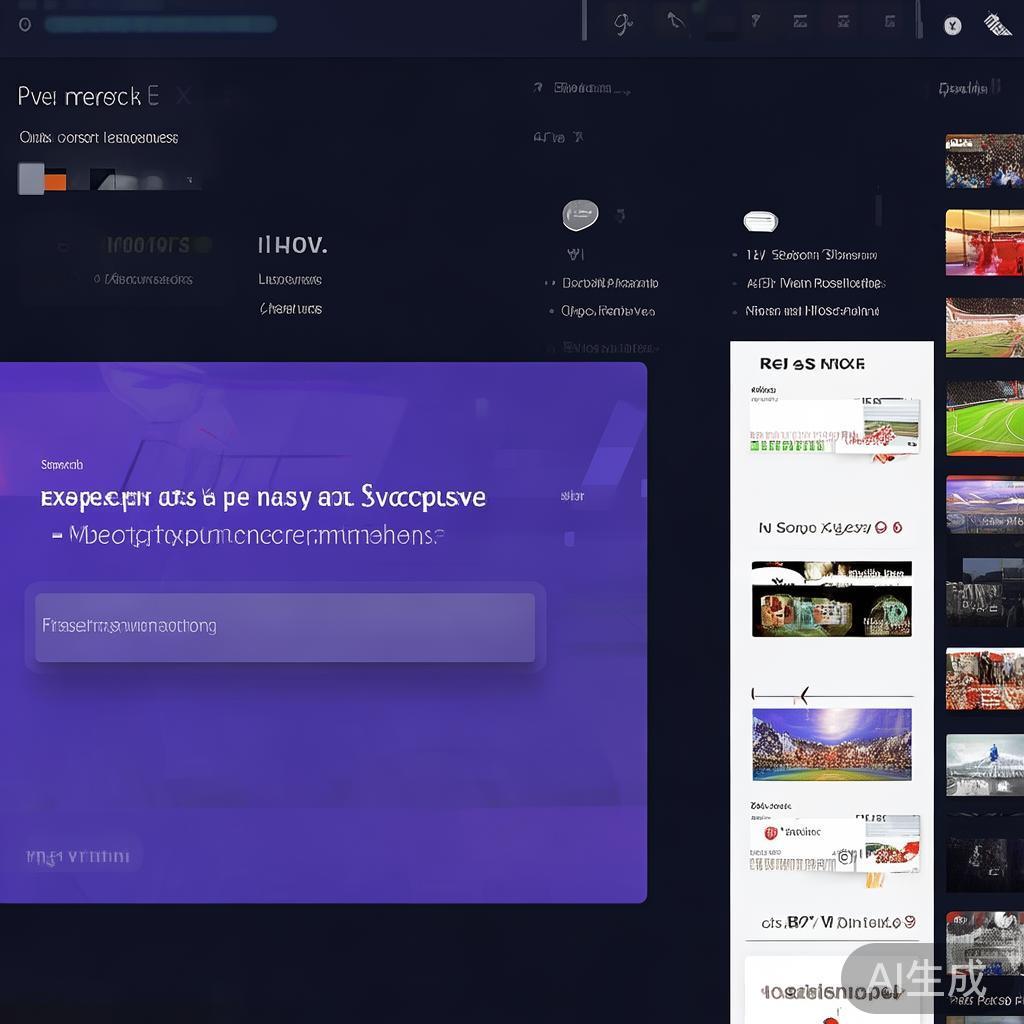Open the green soccer field thumbnail
This screenshot has width=1024, height=1024.
pos(984,417)
